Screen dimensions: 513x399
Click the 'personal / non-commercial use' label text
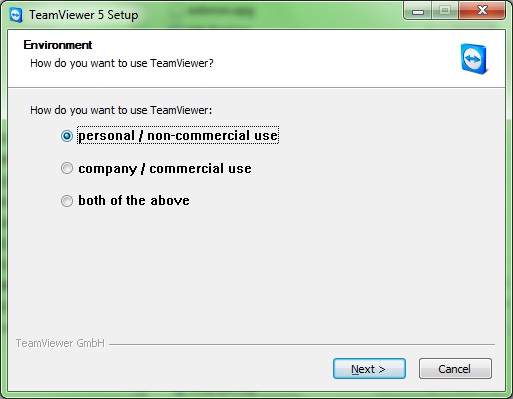click(x=178, y=136)
